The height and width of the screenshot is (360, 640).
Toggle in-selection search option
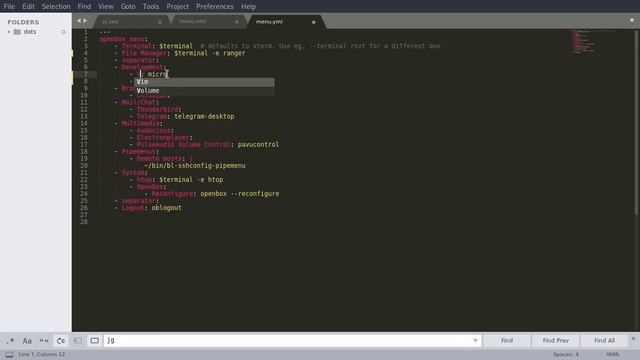point(78,340)
